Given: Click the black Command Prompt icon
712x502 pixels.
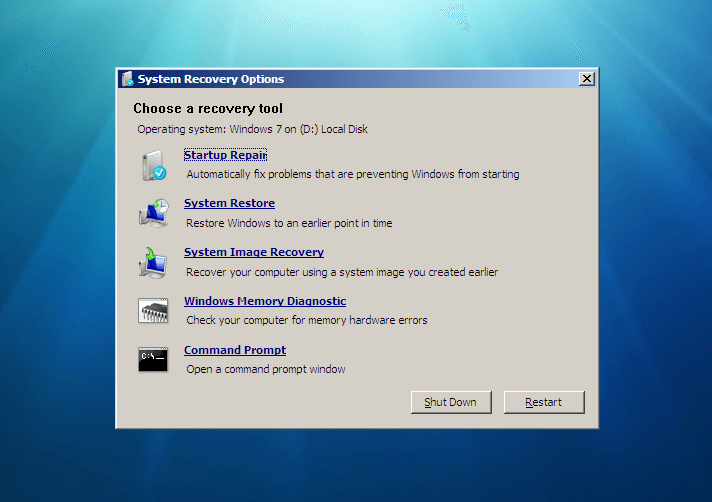Looking at the screenshot, I should tap(153, 359).
